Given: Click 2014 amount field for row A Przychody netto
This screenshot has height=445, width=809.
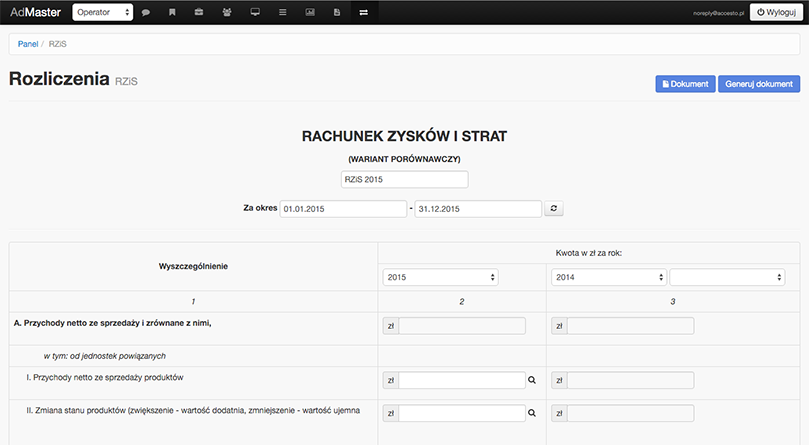Looking at the screenshot, I should [630, 326].
